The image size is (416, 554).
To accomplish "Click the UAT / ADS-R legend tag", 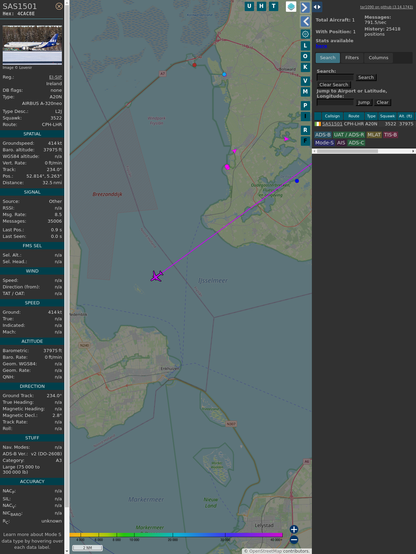I will (x=349, y=135).
